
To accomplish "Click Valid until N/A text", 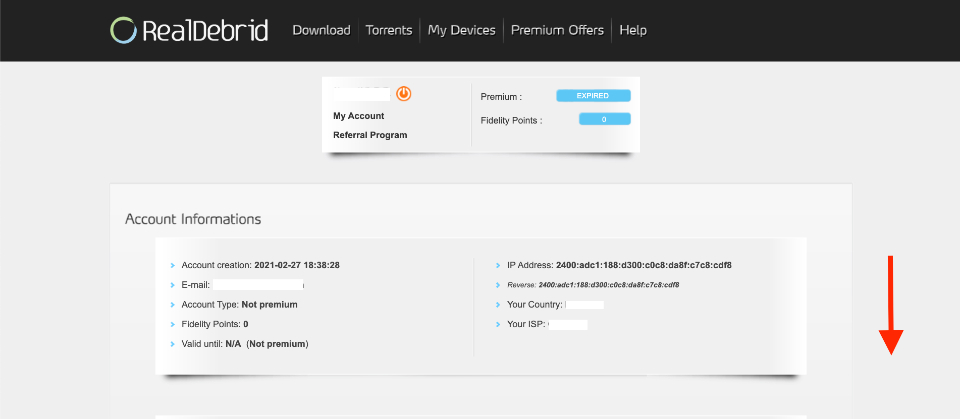I will click(245, 344).
